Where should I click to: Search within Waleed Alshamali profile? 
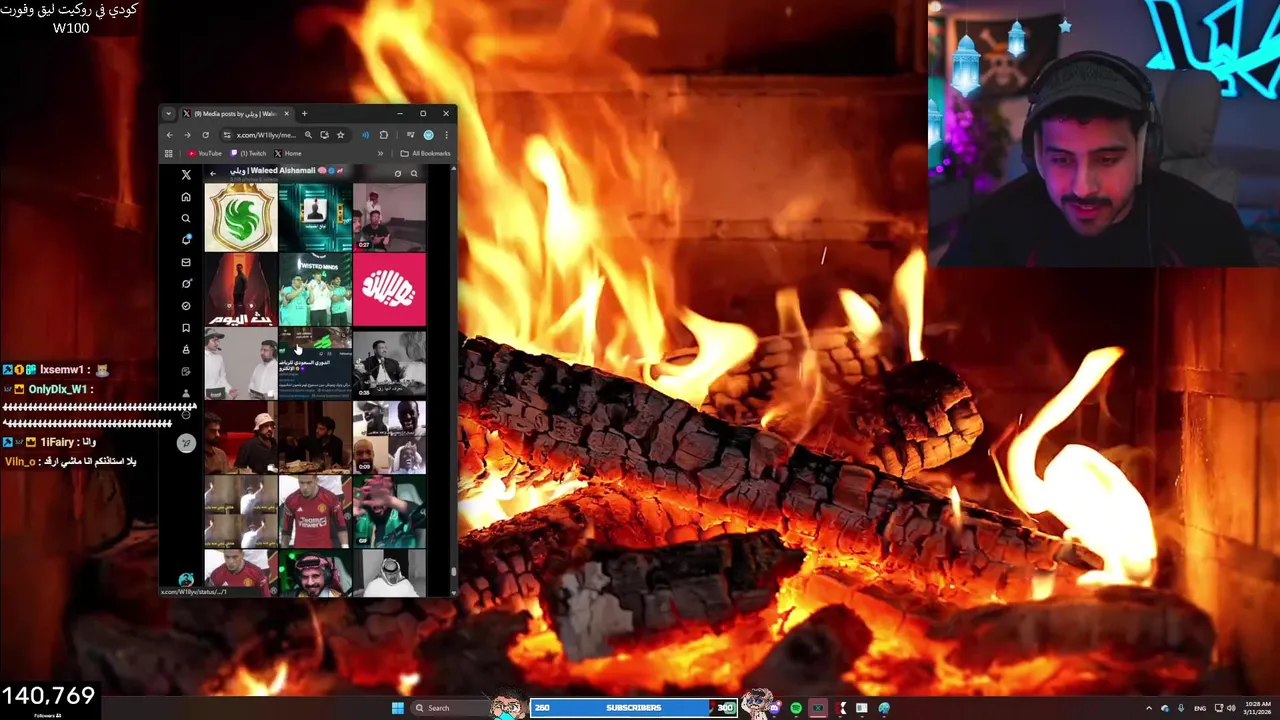pos(414,174)
